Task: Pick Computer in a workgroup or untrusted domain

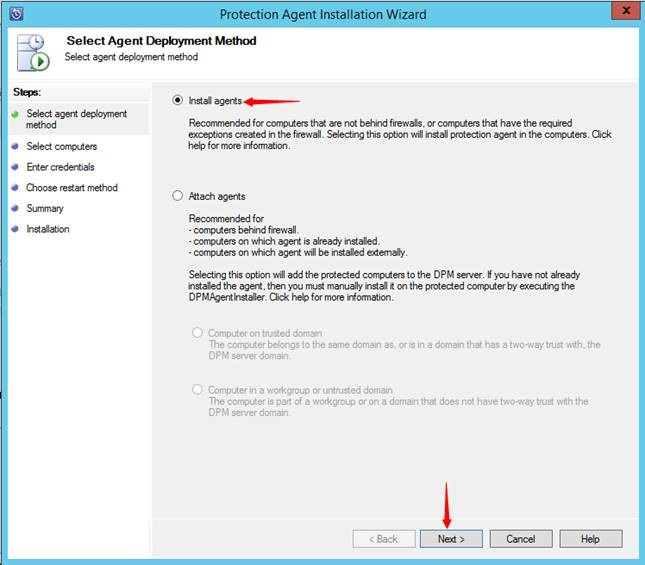Action: (x=197, y=390)
